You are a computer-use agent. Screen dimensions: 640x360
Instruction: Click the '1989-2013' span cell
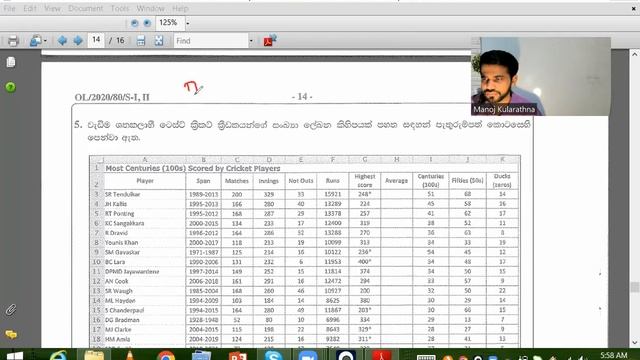[x=203, y=194]
